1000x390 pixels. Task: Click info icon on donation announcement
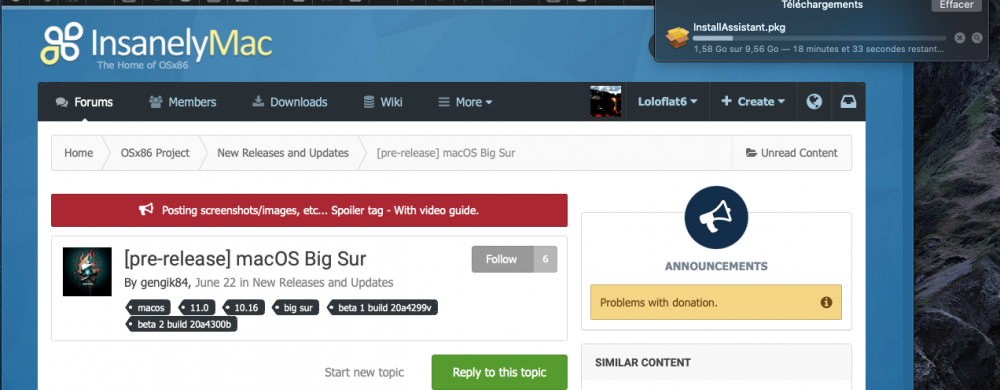tap(827, 302)
